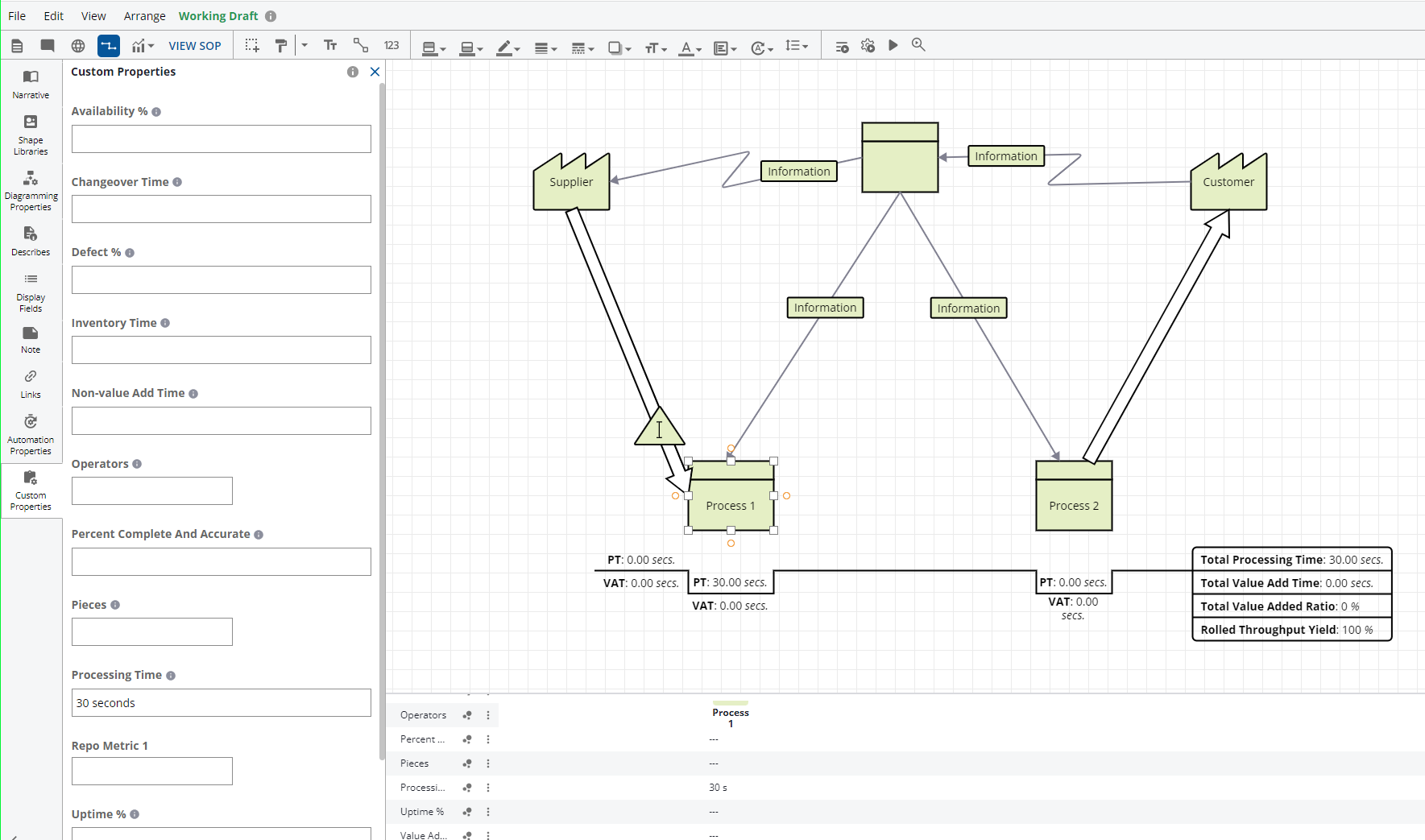
Task: Close the Custom Properties panel
Action: coord(375,72)
